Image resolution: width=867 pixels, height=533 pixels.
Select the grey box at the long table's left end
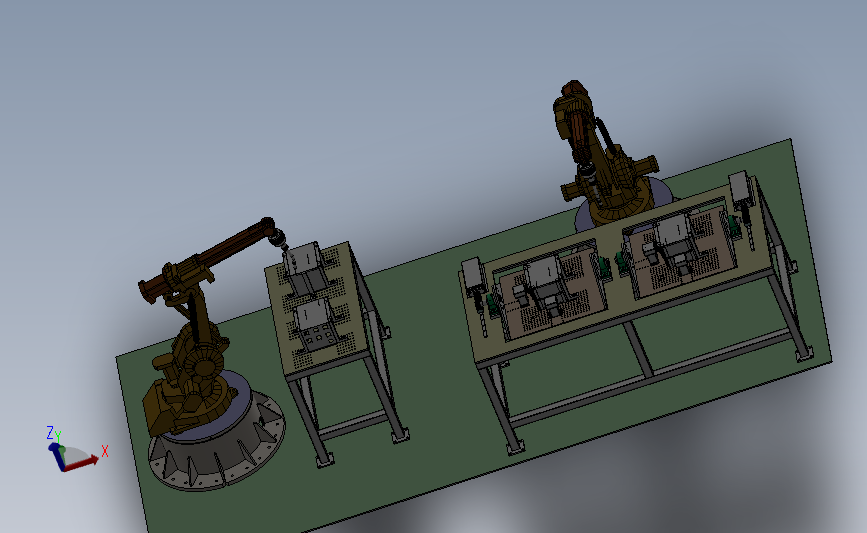pyautogui.click(x=473, y=275)
